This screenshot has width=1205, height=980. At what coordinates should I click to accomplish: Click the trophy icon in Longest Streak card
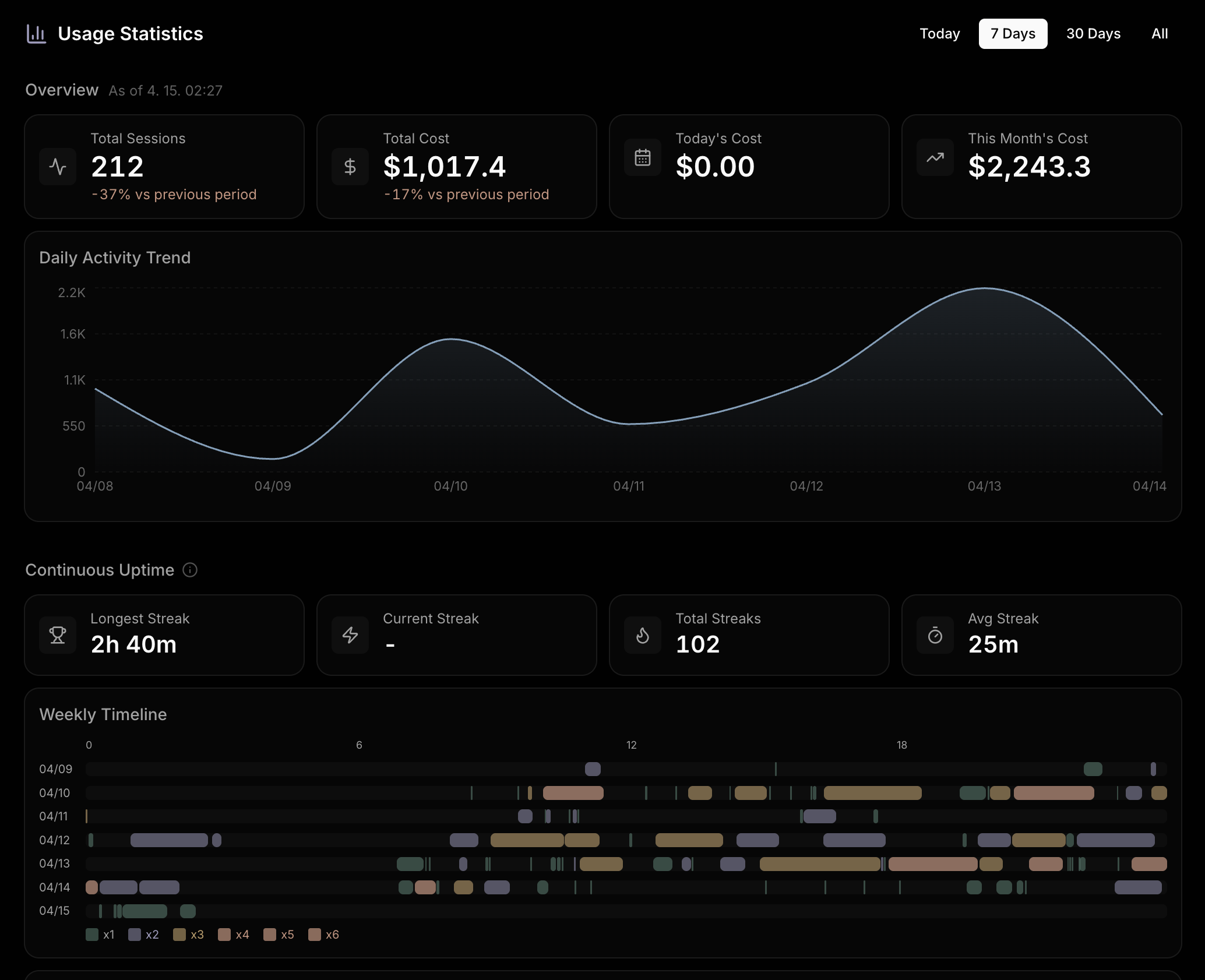click(58, 635)
